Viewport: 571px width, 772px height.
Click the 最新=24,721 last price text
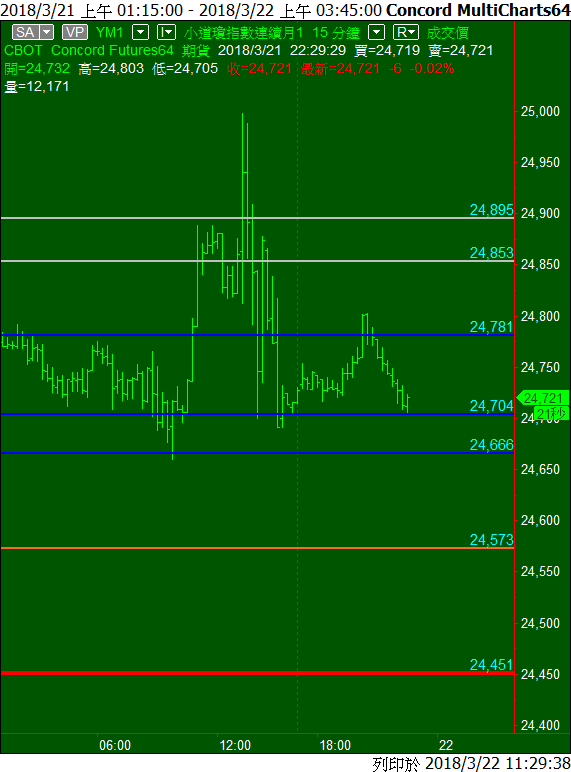[x=340, y=68]
